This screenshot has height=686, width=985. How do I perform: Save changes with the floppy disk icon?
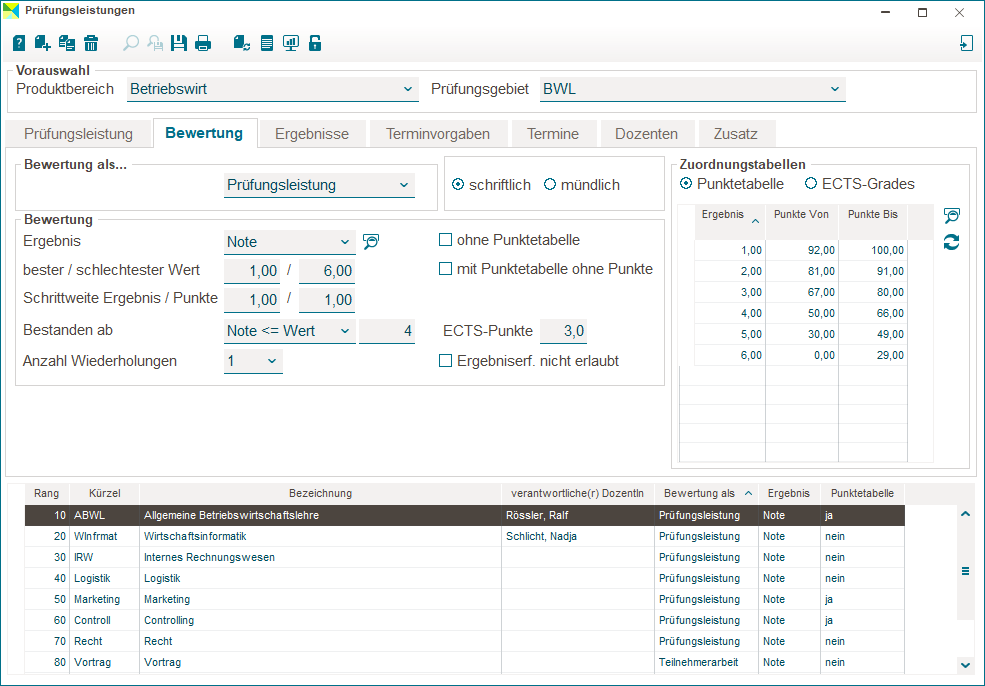[179, 43]
